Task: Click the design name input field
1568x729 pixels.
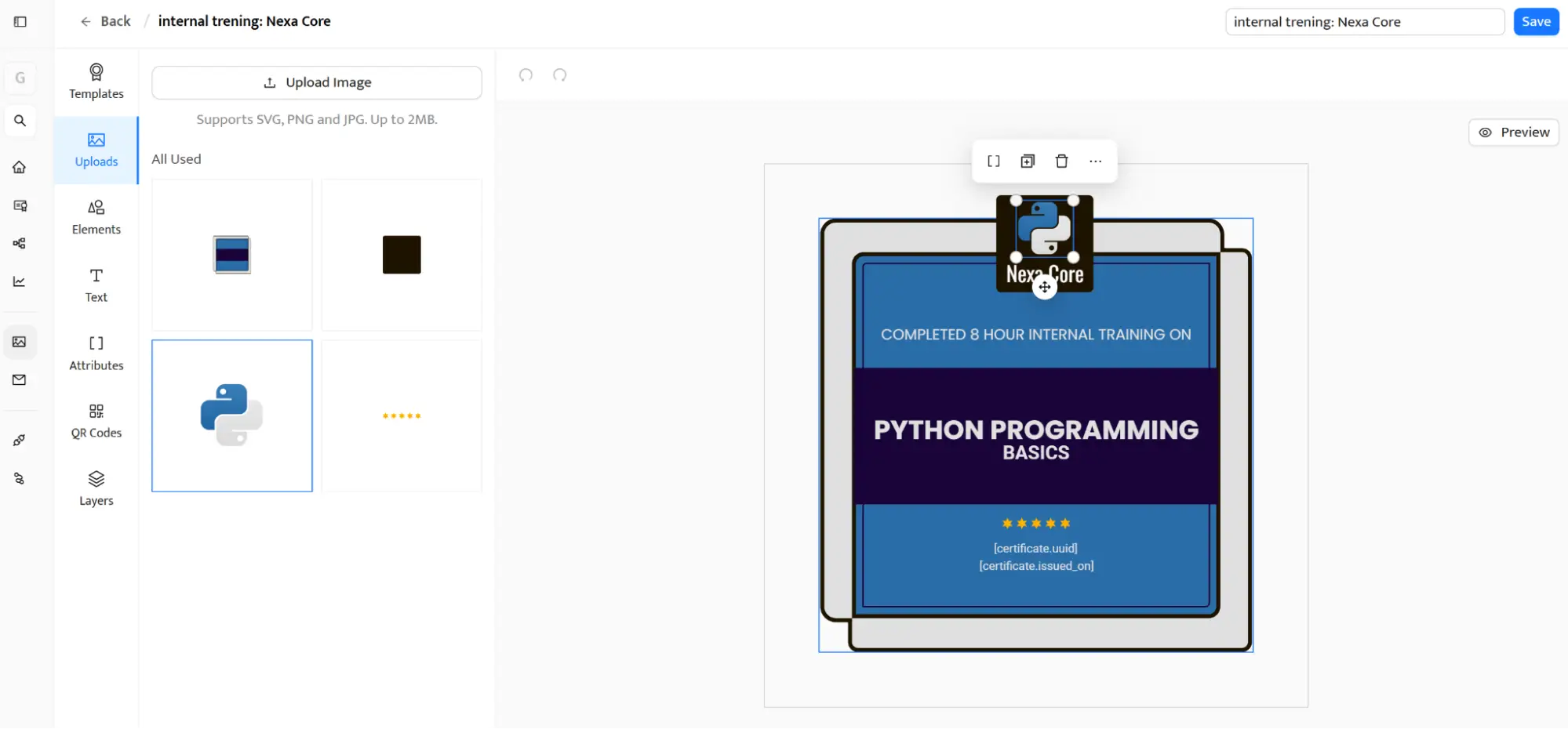Action: (1365, 22)
